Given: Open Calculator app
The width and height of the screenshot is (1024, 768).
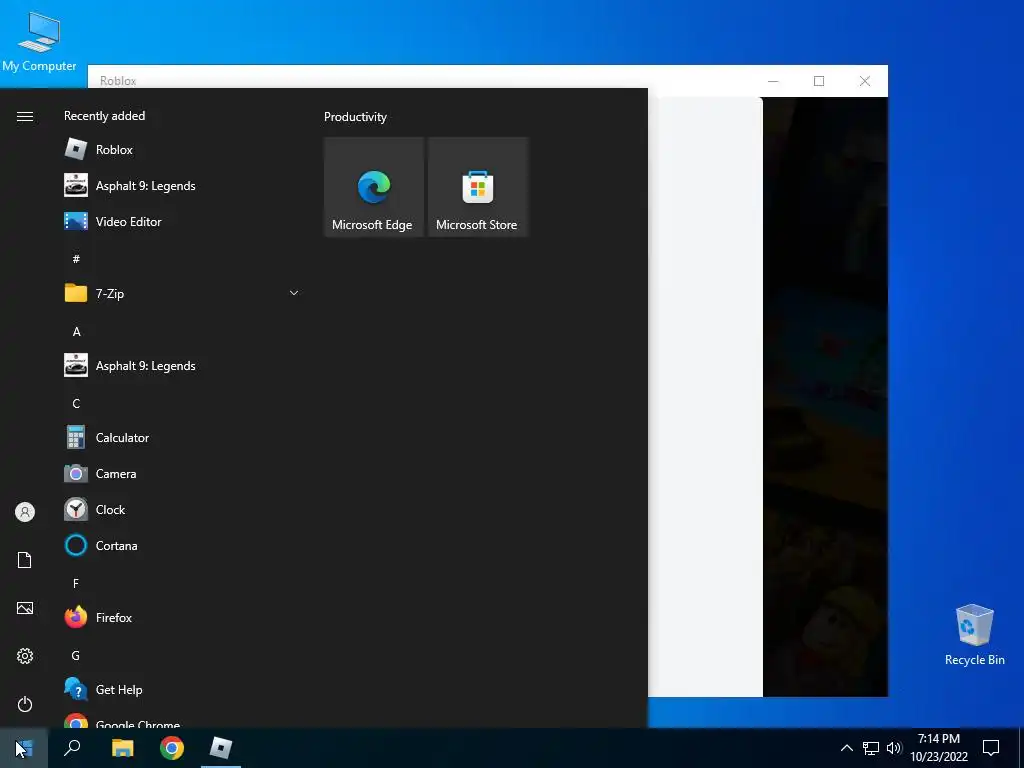Looking at the screenshot, I should (182, 438).
